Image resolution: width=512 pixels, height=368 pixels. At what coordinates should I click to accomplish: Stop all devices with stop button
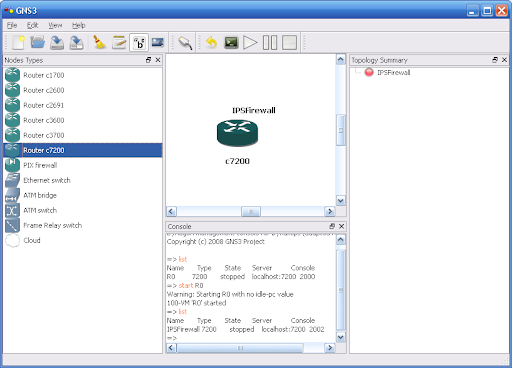289,43
